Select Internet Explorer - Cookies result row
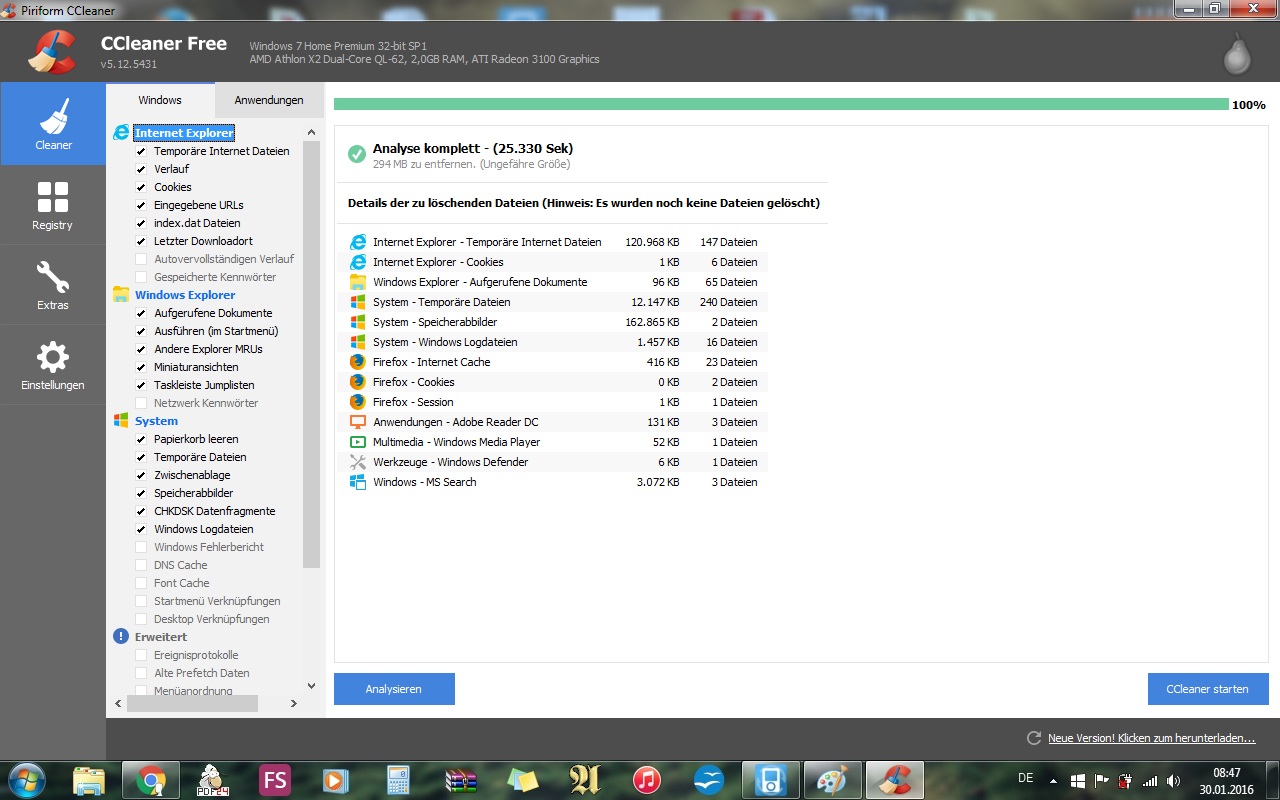This screenshot has width=1280, height=800. point(554,262)
